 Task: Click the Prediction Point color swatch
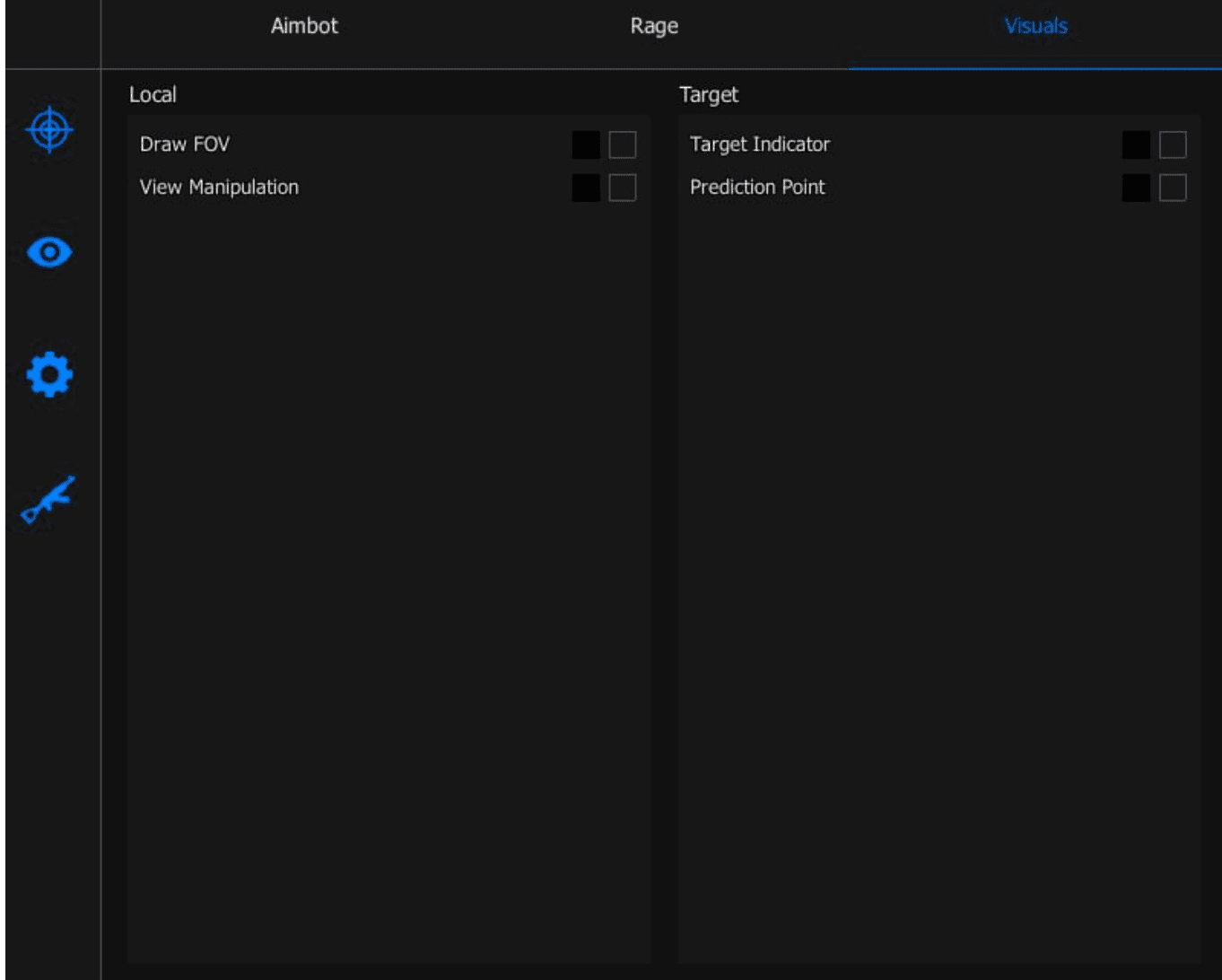pos(1136,188)
